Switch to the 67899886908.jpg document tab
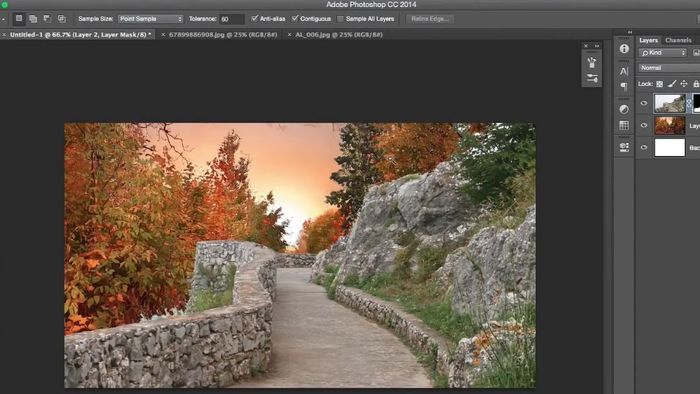 point(223,34)
